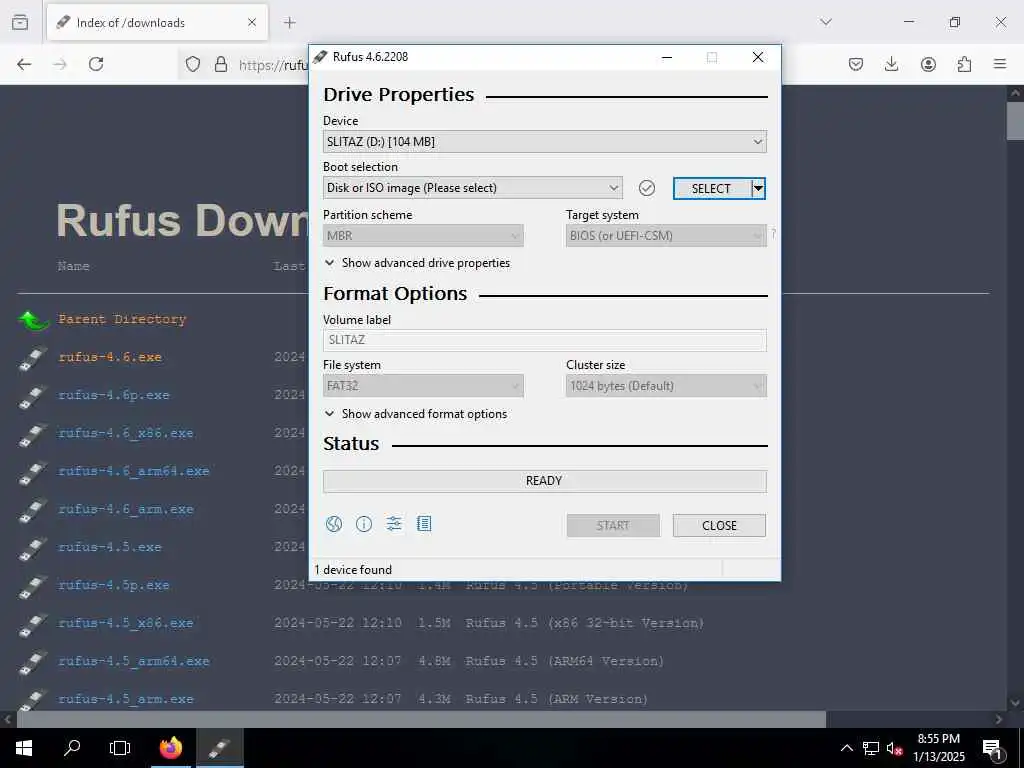Show Rufus About info icon
This screenshot has height=768, width=1024.
(364, 524)
